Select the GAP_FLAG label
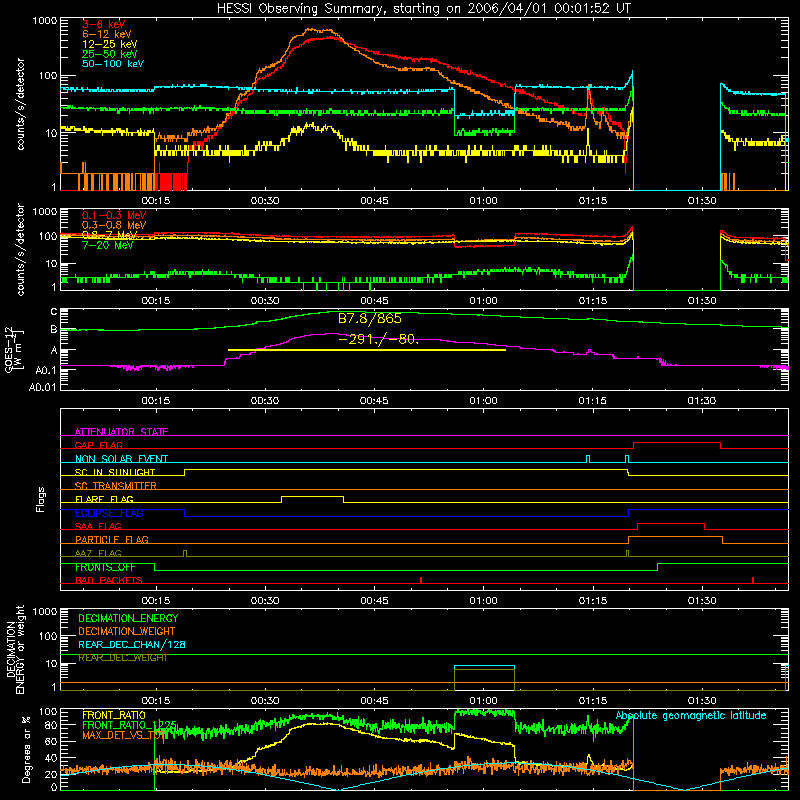The height and width of the screenshot is (800, 800). (98, 445)
